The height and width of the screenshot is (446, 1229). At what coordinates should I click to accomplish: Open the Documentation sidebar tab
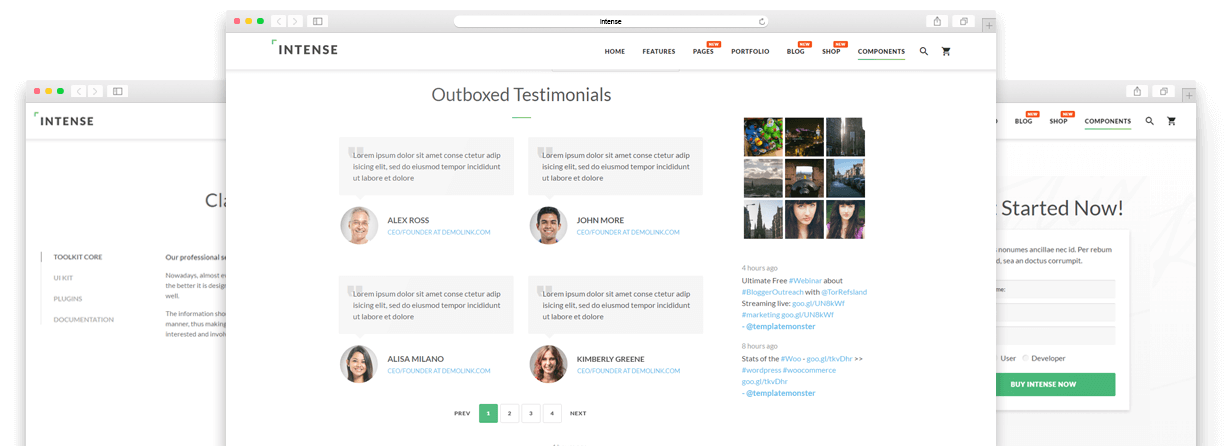[83, 320]
